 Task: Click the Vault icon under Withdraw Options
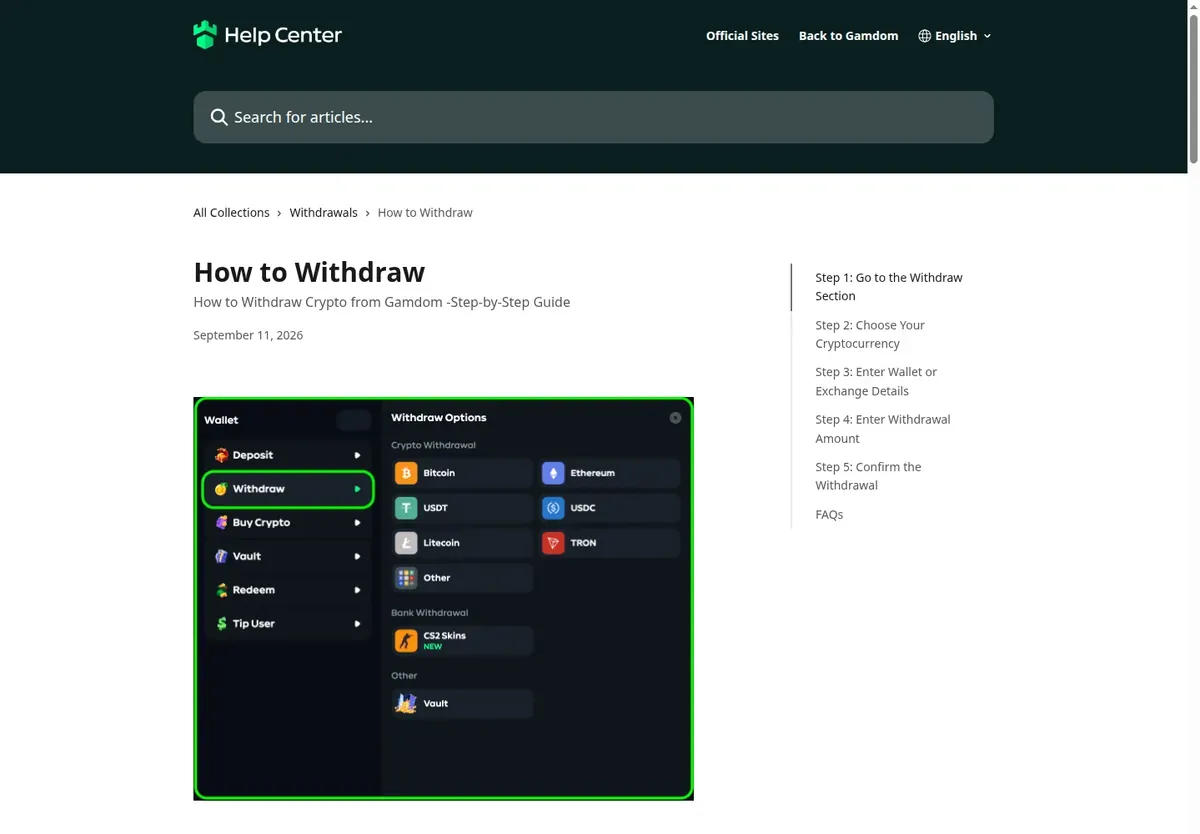(406, 703)
